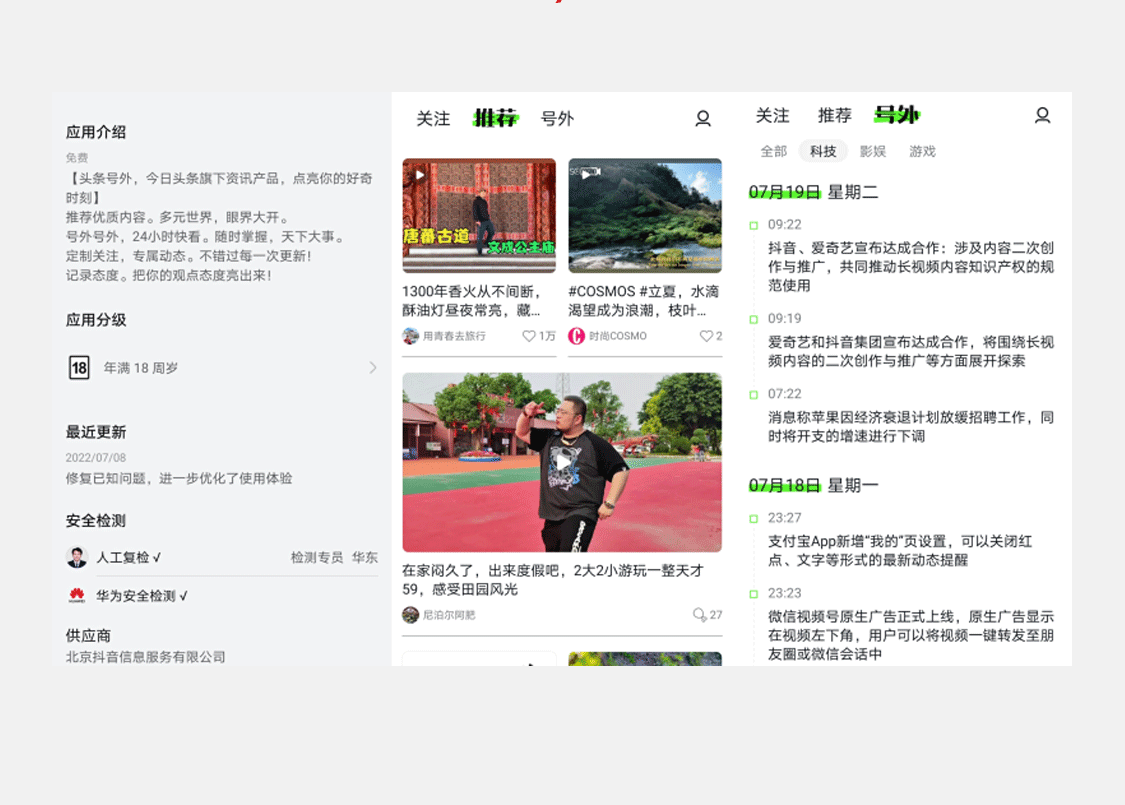Viewport: 1125px width, 805px height.
Task: Open news 爱奇艺和抖音集团宣布达成合作
Action: click(x=910, y=352)
